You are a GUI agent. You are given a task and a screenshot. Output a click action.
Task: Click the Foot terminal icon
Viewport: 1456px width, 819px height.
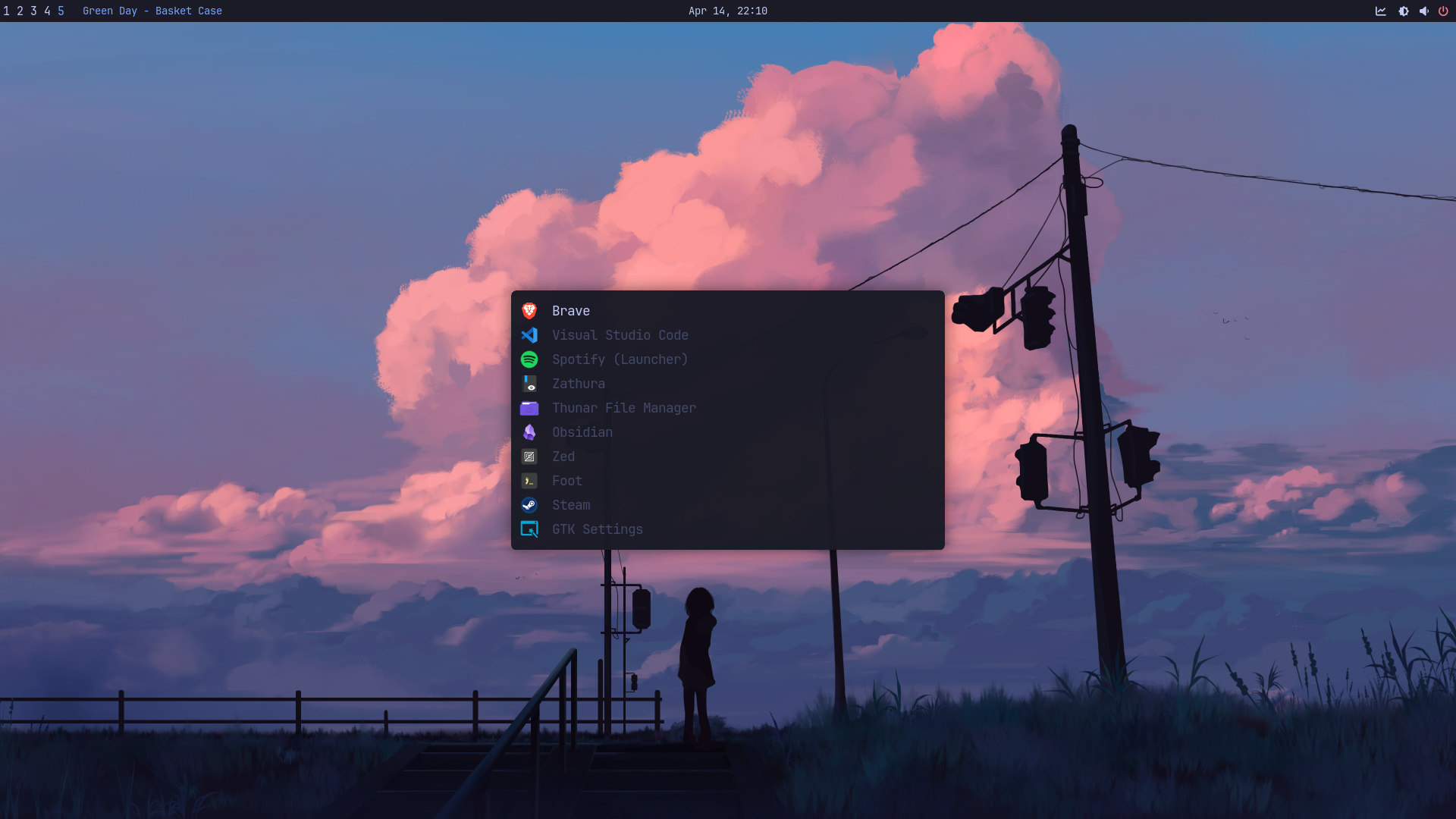point(530,481)
